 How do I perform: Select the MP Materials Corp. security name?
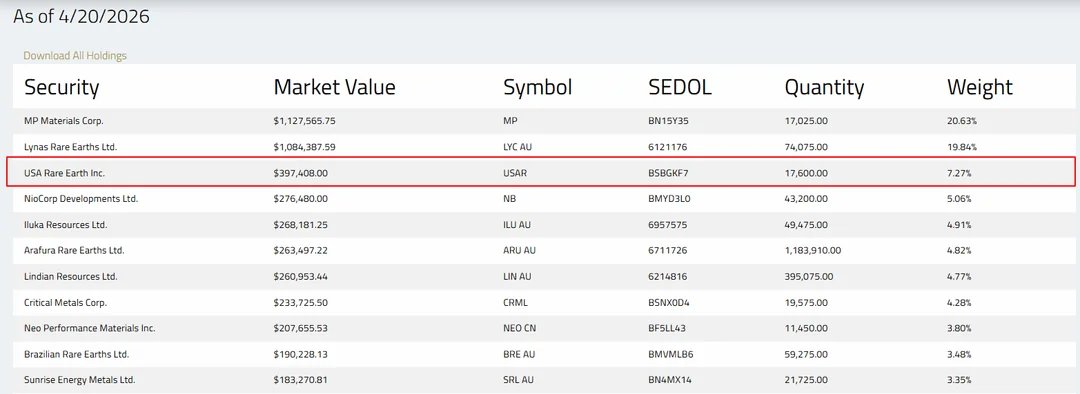coord(63,121)
